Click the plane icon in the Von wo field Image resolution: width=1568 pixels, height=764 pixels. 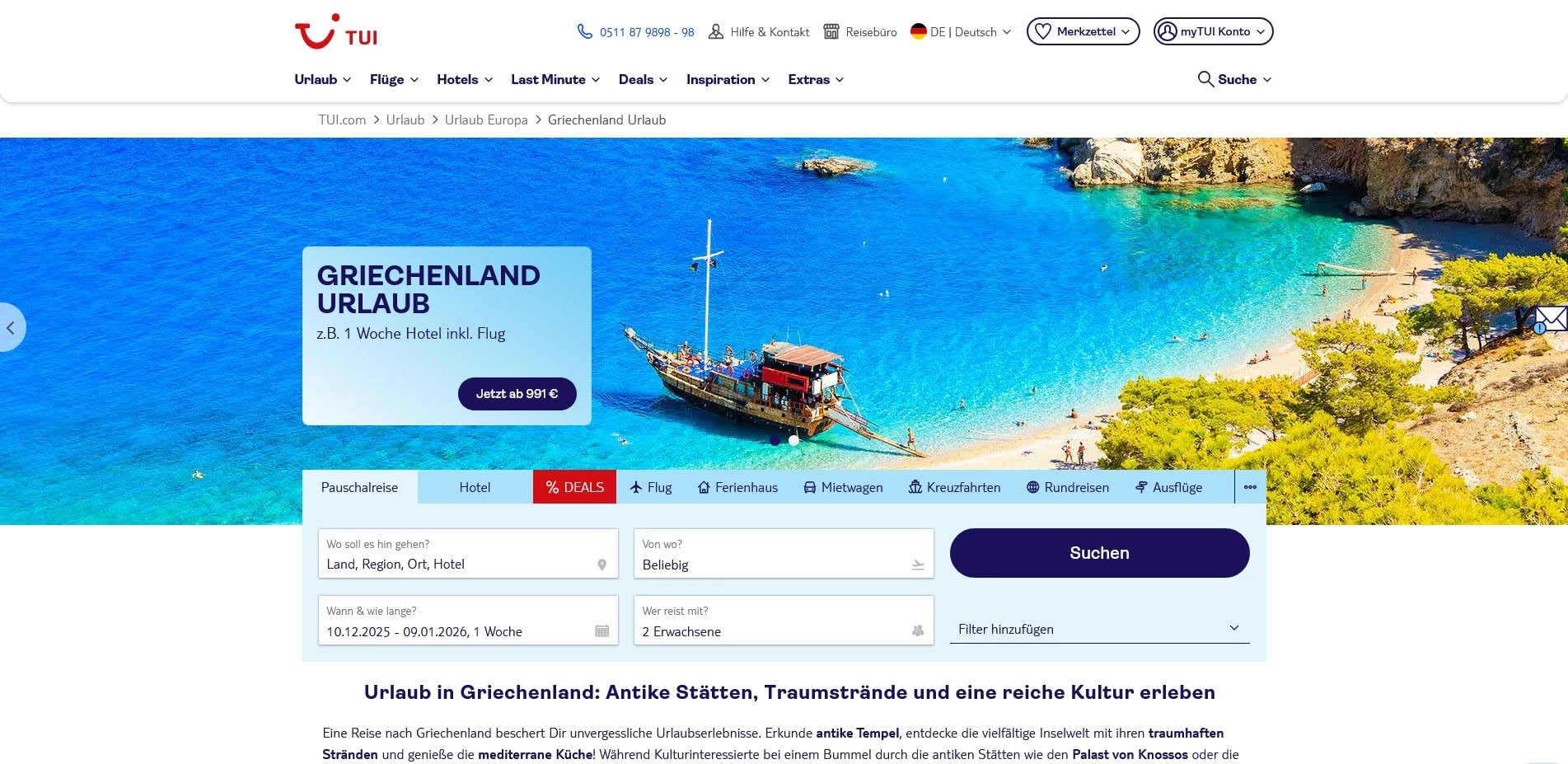click(x=917, y=565)
